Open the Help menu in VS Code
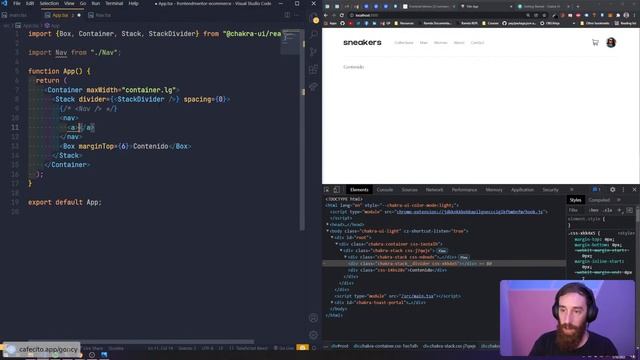 click(133, 3)
